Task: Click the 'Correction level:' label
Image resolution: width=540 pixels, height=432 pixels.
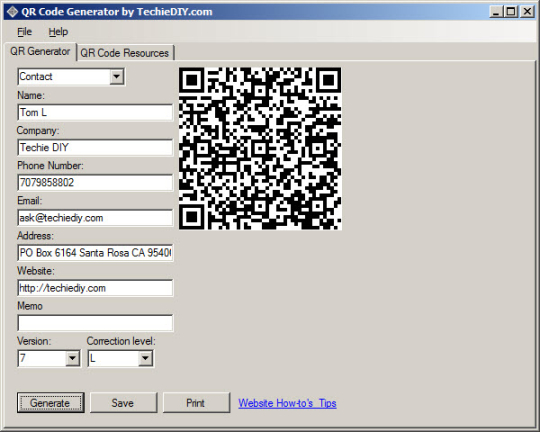Action: click(121, 341)
